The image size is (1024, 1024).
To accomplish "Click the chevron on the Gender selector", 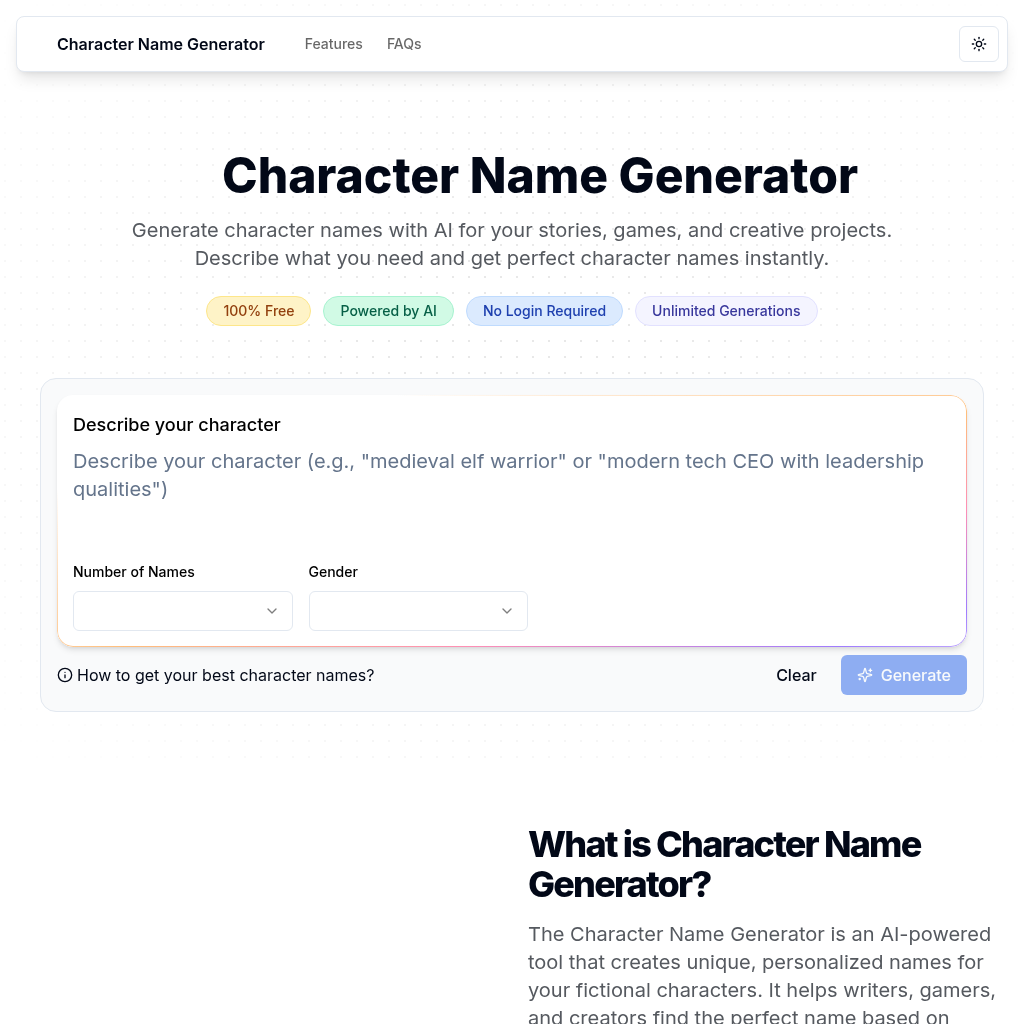I will (506, 610).
